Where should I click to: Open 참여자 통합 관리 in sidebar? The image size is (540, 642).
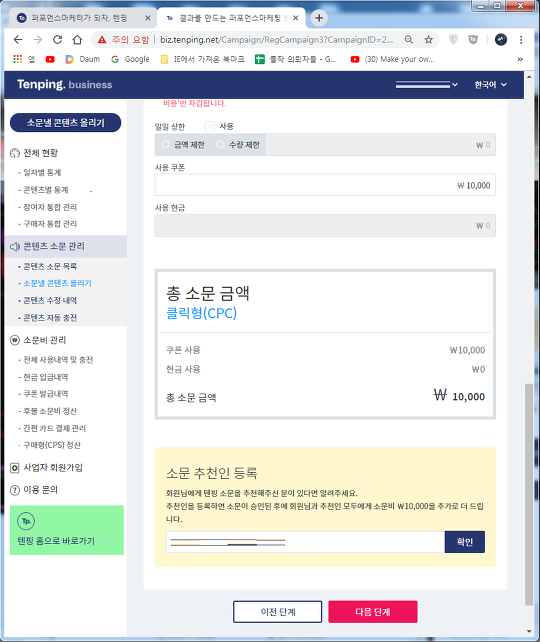pyautogui.click(x=50, y=207)
